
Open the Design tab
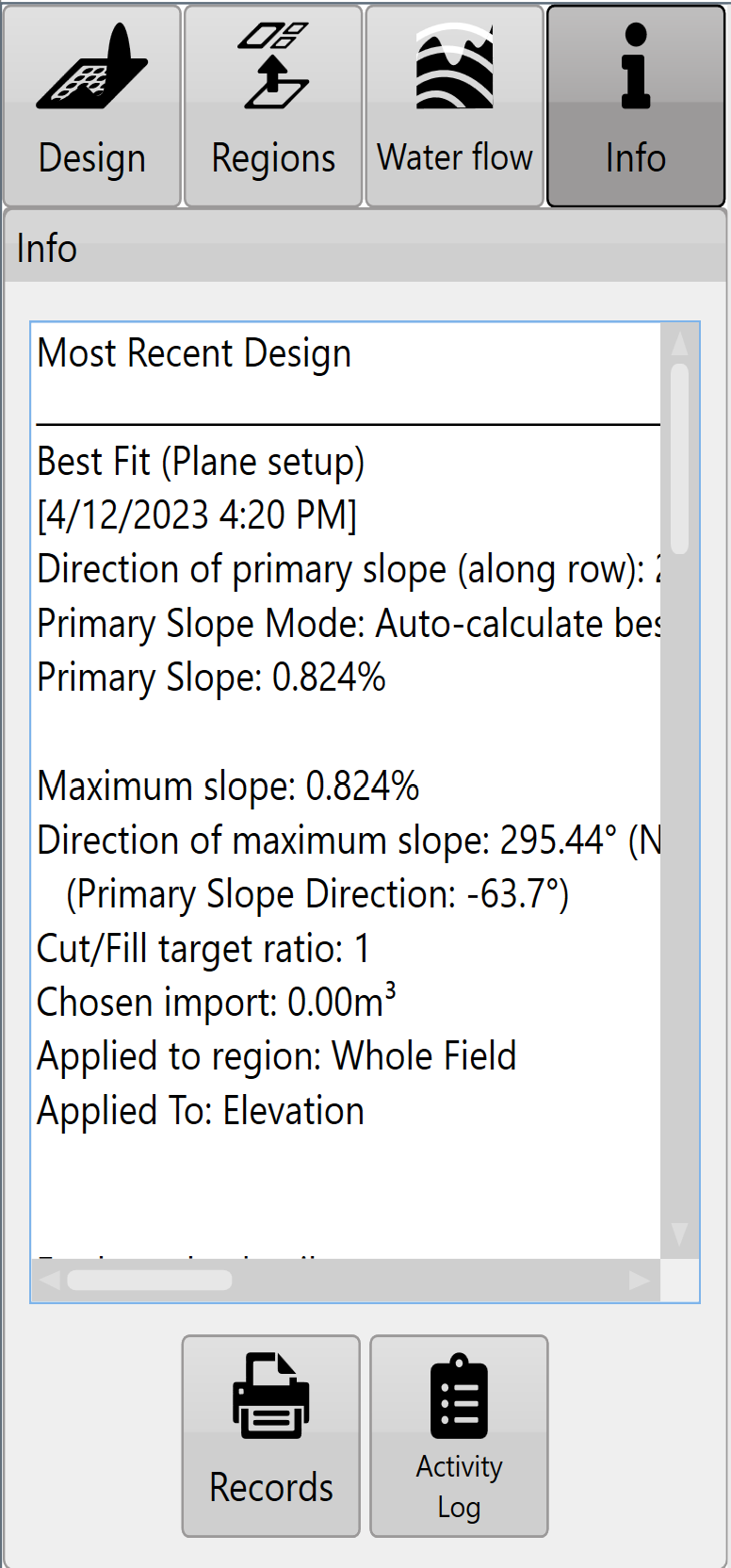tap(92, 106)
